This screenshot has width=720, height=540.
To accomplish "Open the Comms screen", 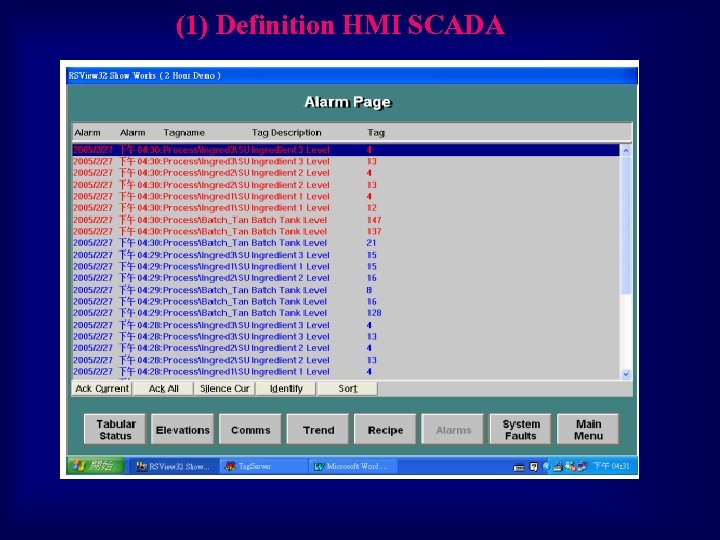I will pyautogui.click(x=250, y=430).
